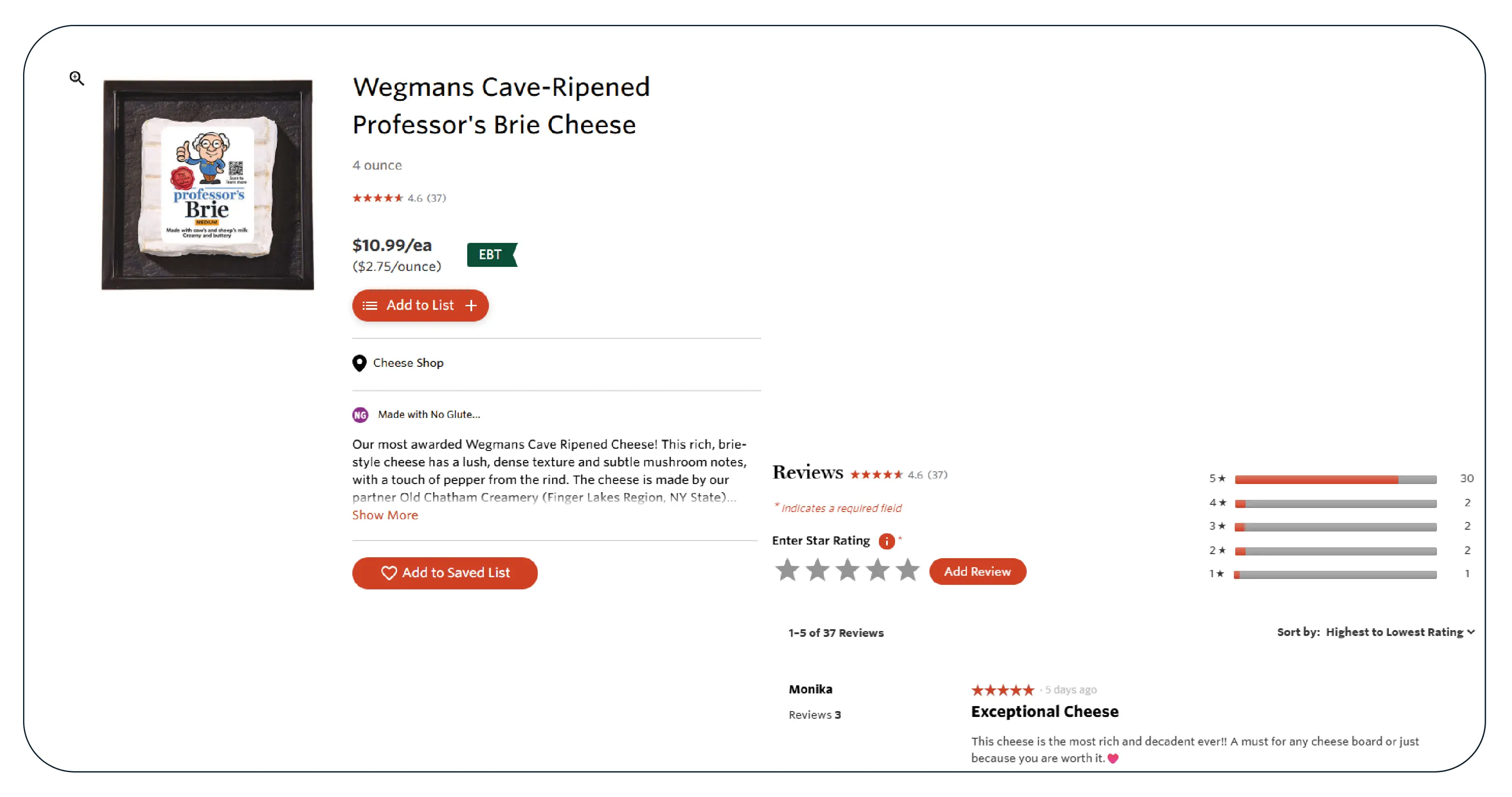Click the Add Review button
This screenshot has width=1512, height=797.
click(x=977, y=572)
